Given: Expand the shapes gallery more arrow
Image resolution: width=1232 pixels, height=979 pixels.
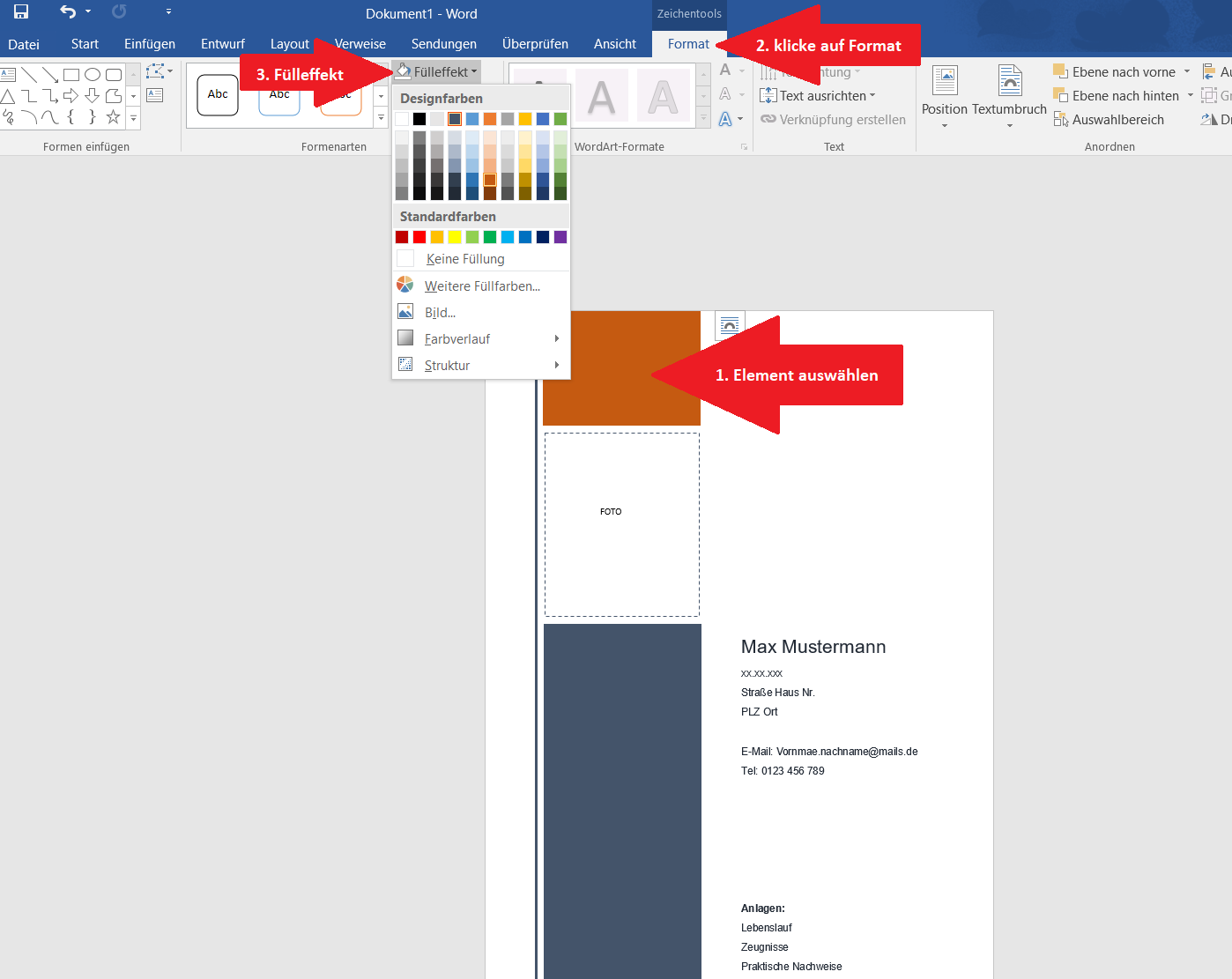Looking at the screenshot, I should point(134,118).
